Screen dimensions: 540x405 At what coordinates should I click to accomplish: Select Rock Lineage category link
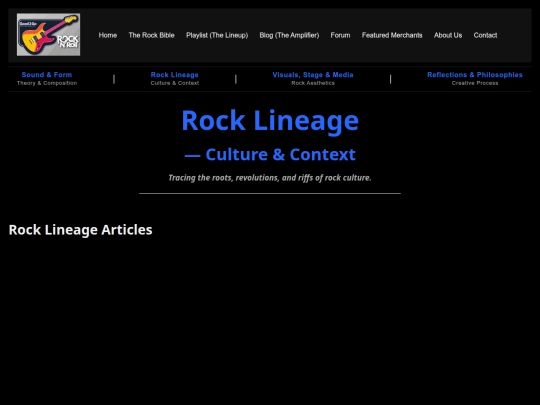pyautogui.click(x=175, y=75)
